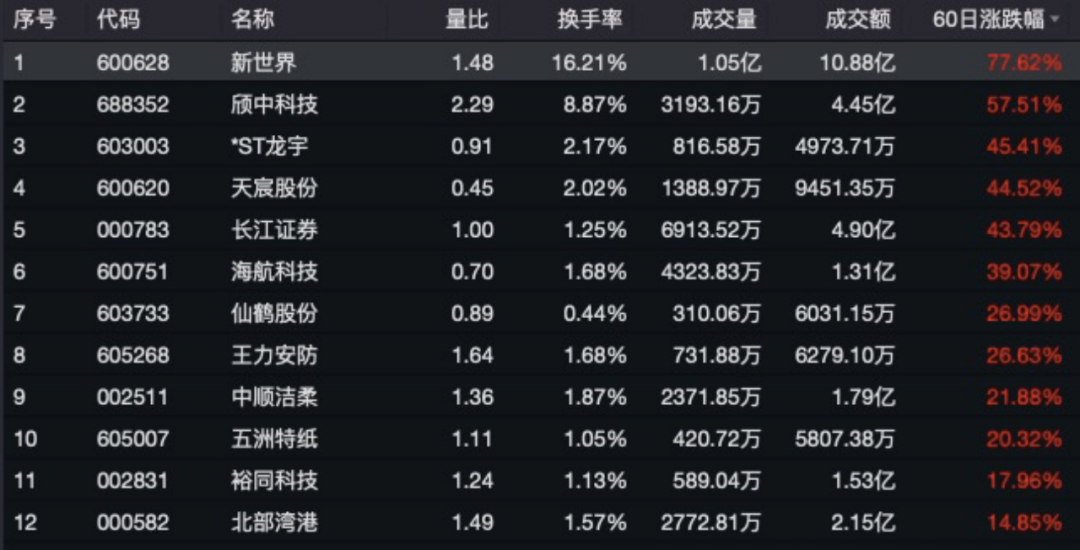
Task: Sort by the 序号 column header
Action: click(34, 20)
